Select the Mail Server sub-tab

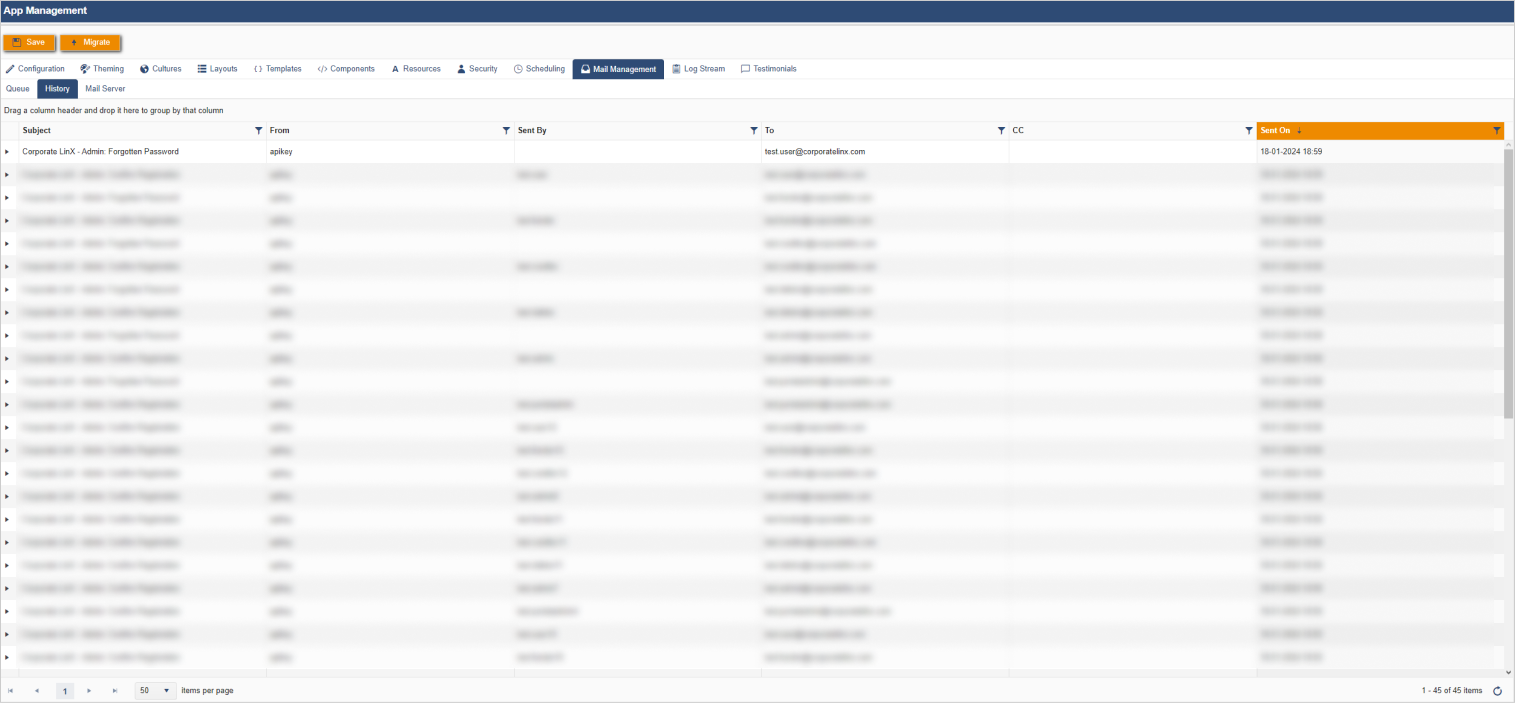tap(105, 89)
